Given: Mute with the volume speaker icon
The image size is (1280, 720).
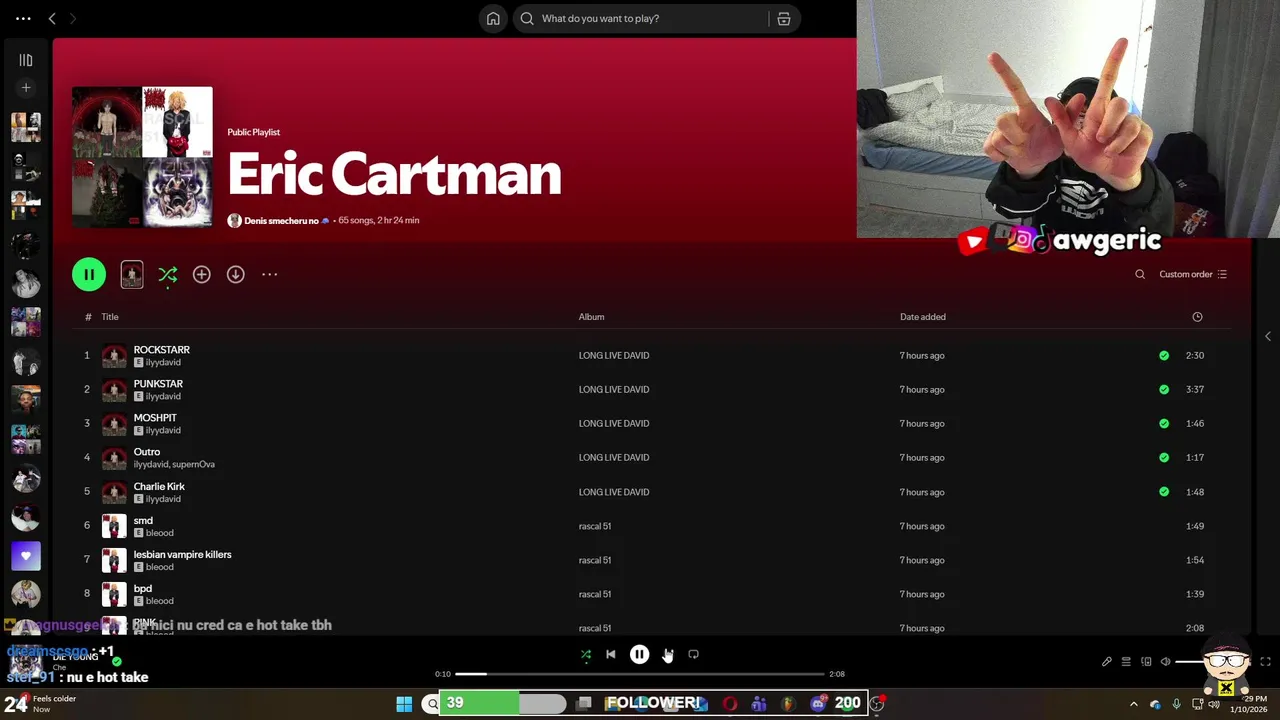Looking at the screenshot, I should (x=1165, y=662).
